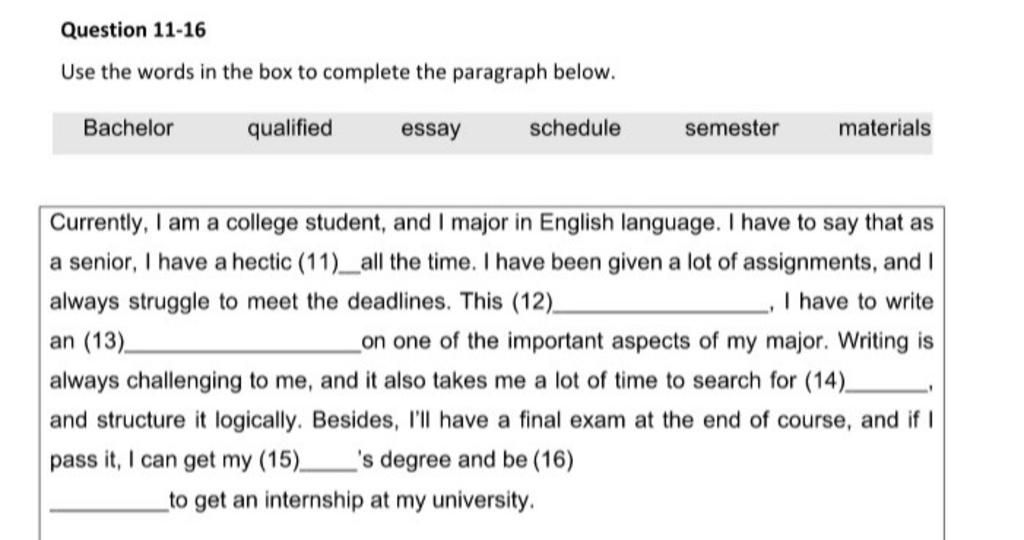Click the blank after number (11)
Viewport: 1024px width, 540px height.
[x=349, y=270]
